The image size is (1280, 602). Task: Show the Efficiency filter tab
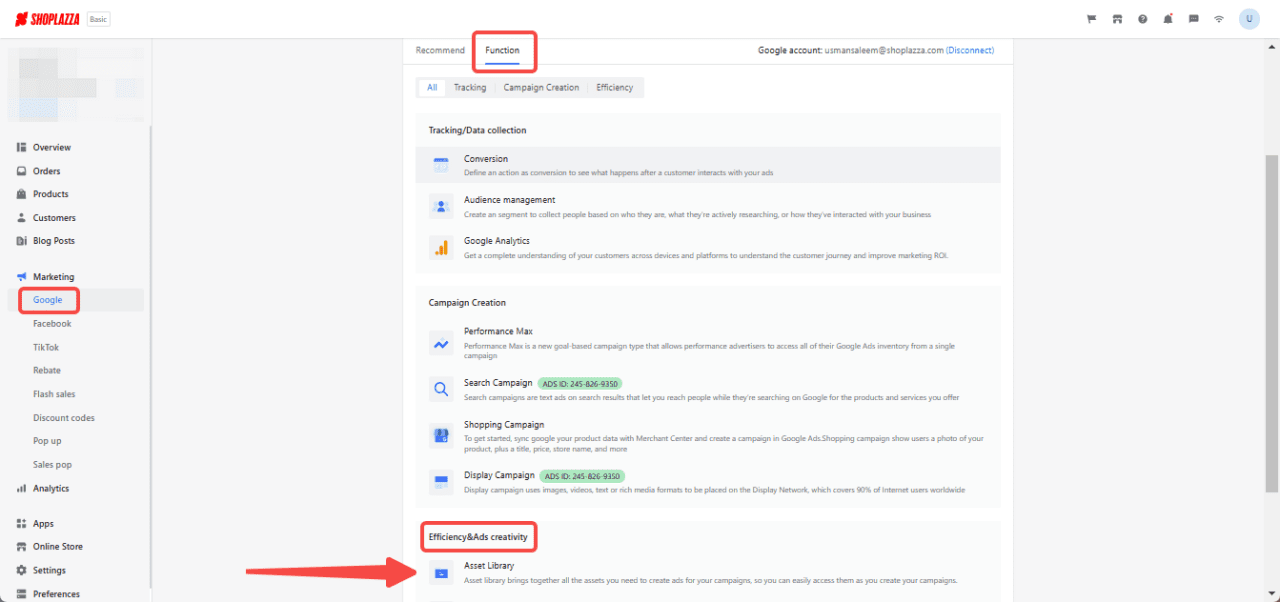tap(615, 88)
